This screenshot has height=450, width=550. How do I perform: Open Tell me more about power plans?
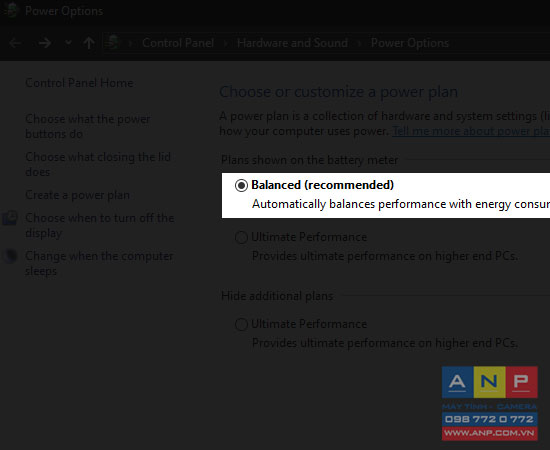point(471,131)
